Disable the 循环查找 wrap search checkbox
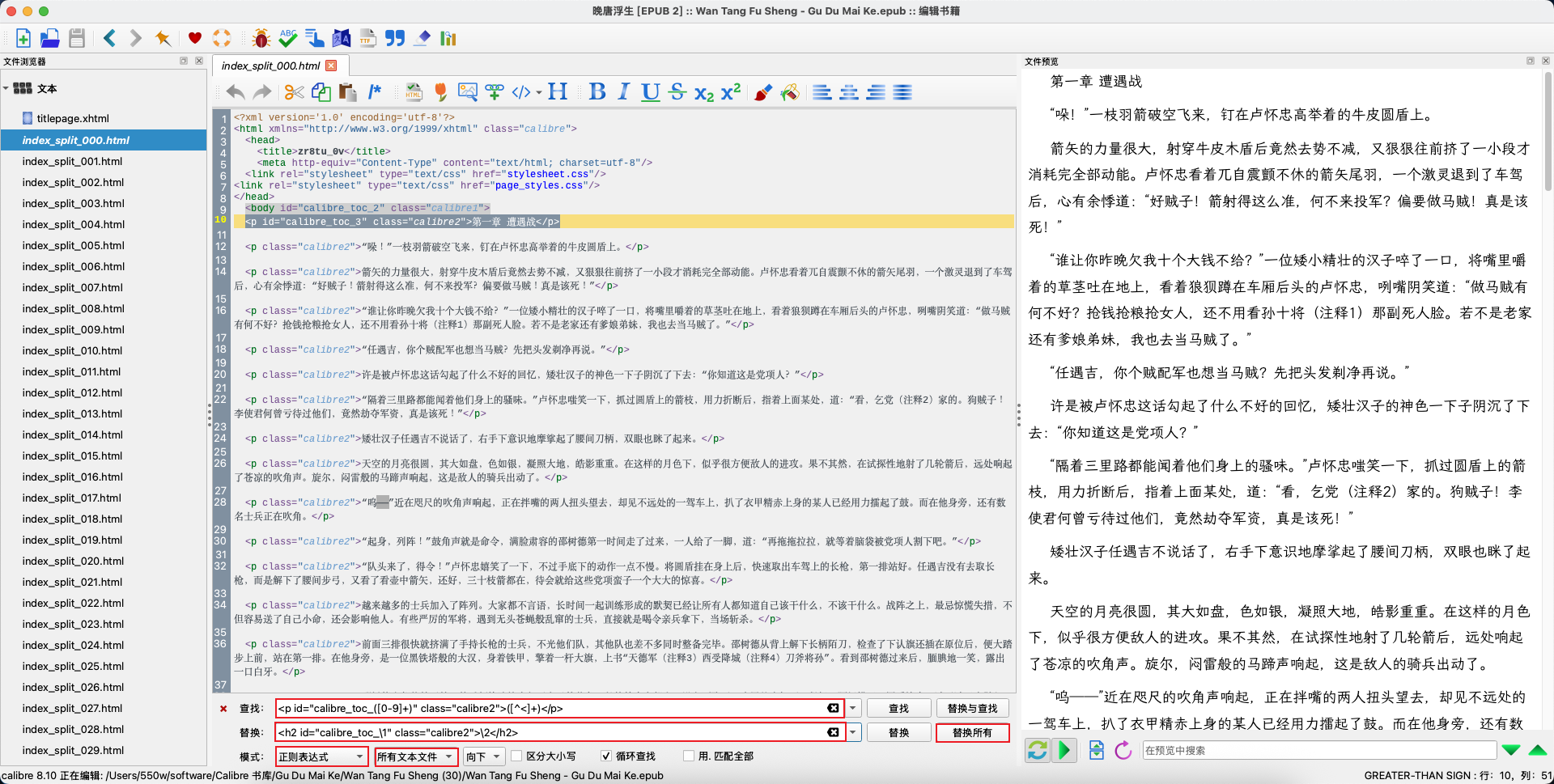The width and height of the screenshot is (1554, 784). 606,756
